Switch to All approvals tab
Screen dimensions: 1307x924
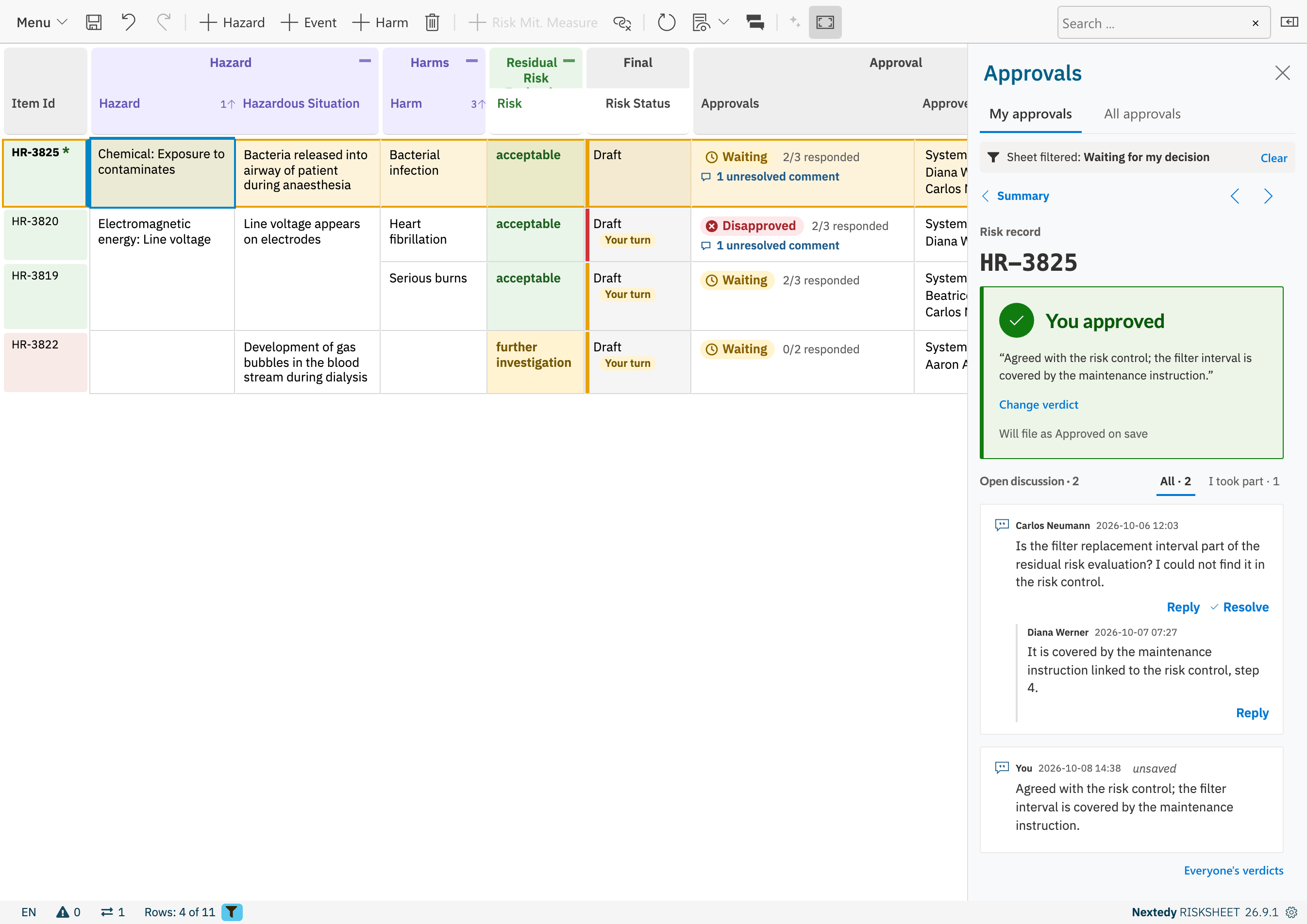pyautogui.click(x=1142, y=115)
